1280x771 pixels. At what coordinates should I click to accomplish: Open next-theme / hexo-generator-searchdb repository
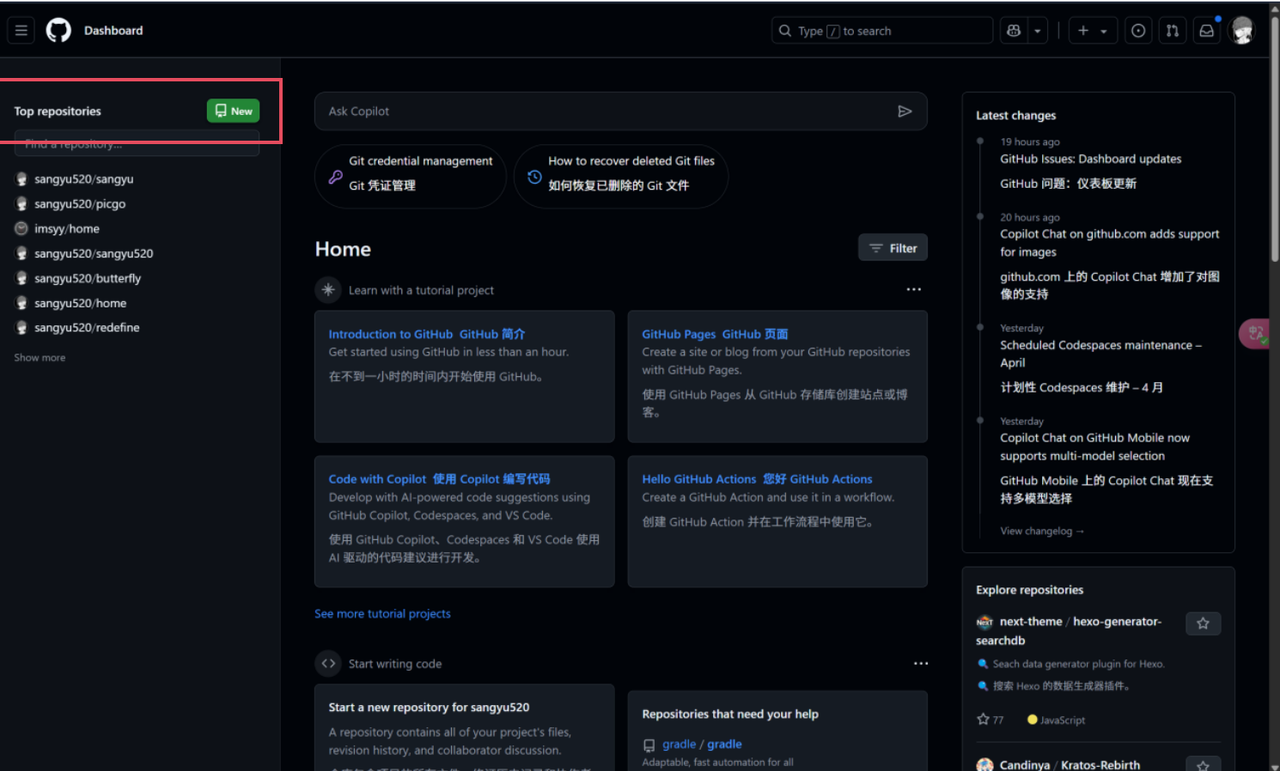pyautogui.click(x=1069, y=630)
